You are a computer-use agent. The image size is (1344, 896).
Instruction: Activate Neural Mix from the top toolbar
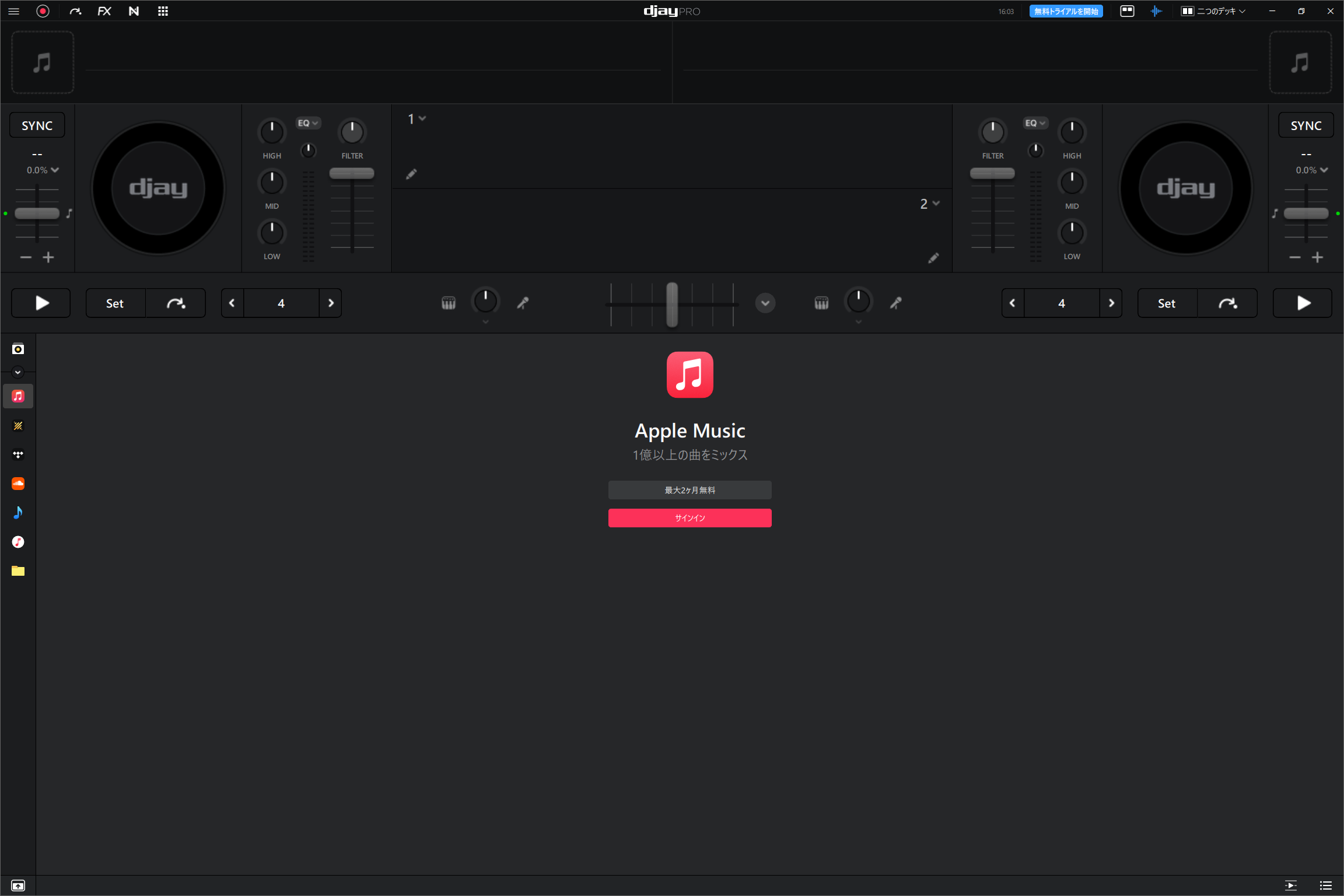pos(134,10)
